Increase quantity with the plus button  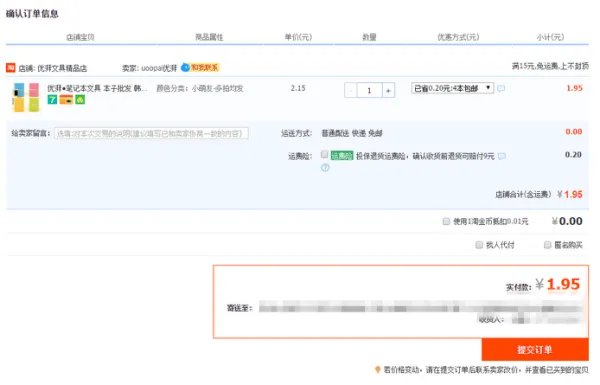point(388,90)
